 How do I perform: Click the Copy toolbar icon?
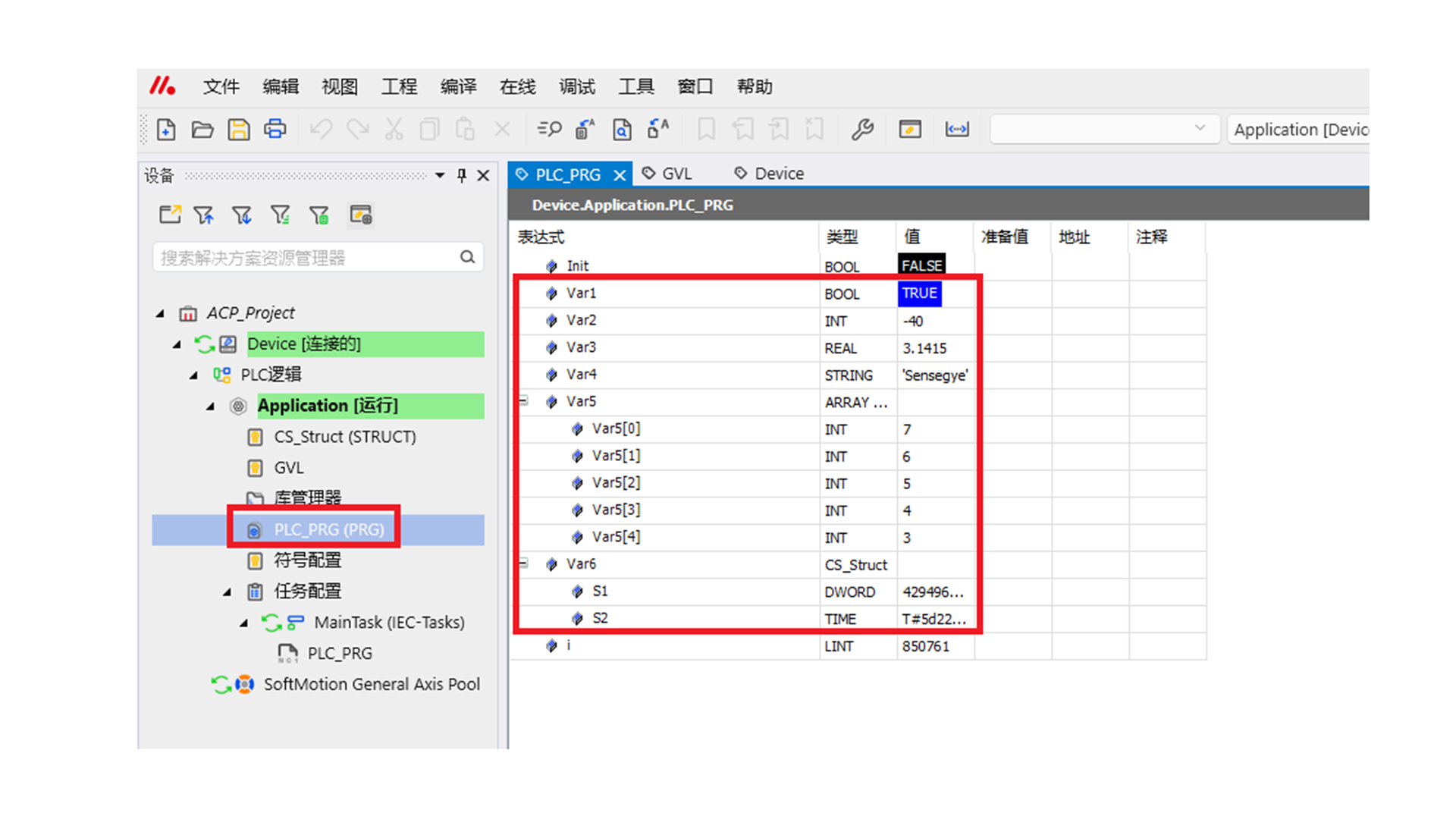pos(430,130)
